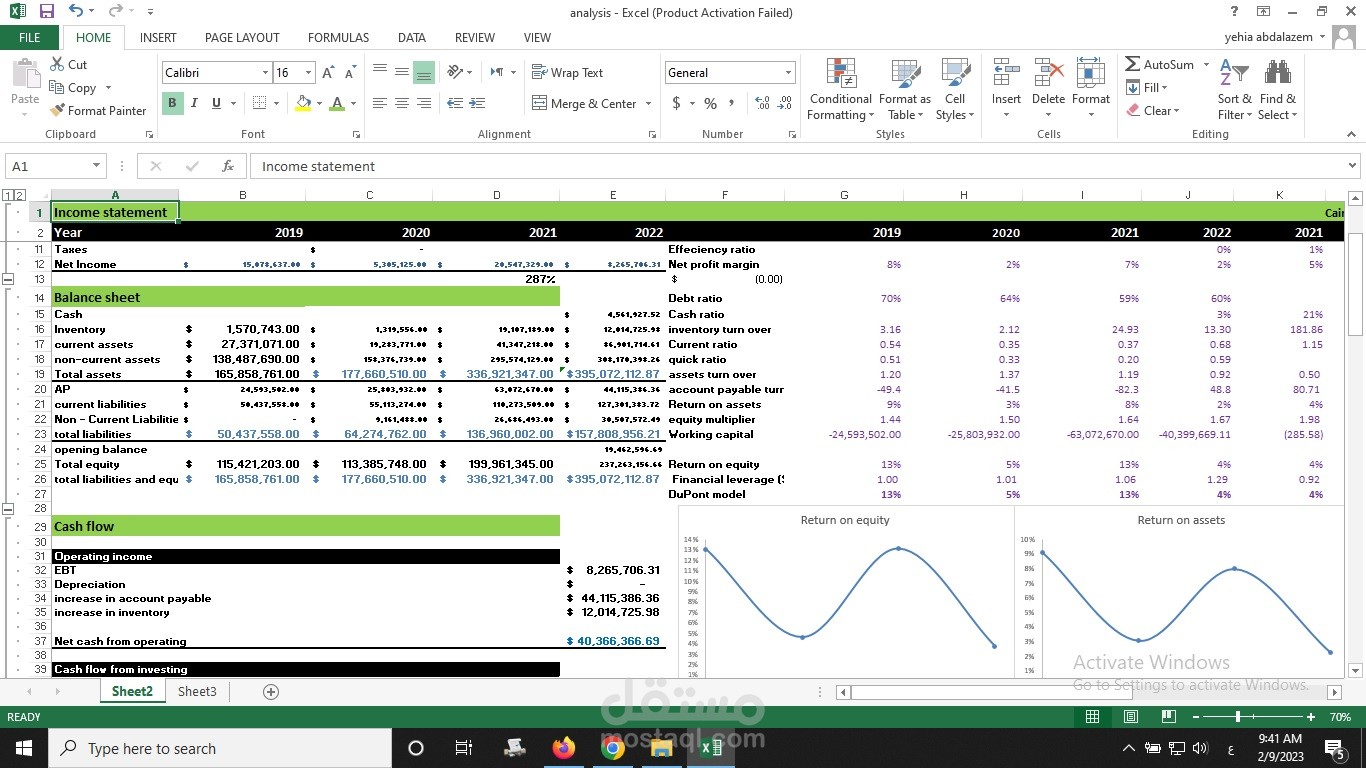This screenshot has height=768, width=1366.
Task: Open the font size dropdown
Action: pos(308,73)
